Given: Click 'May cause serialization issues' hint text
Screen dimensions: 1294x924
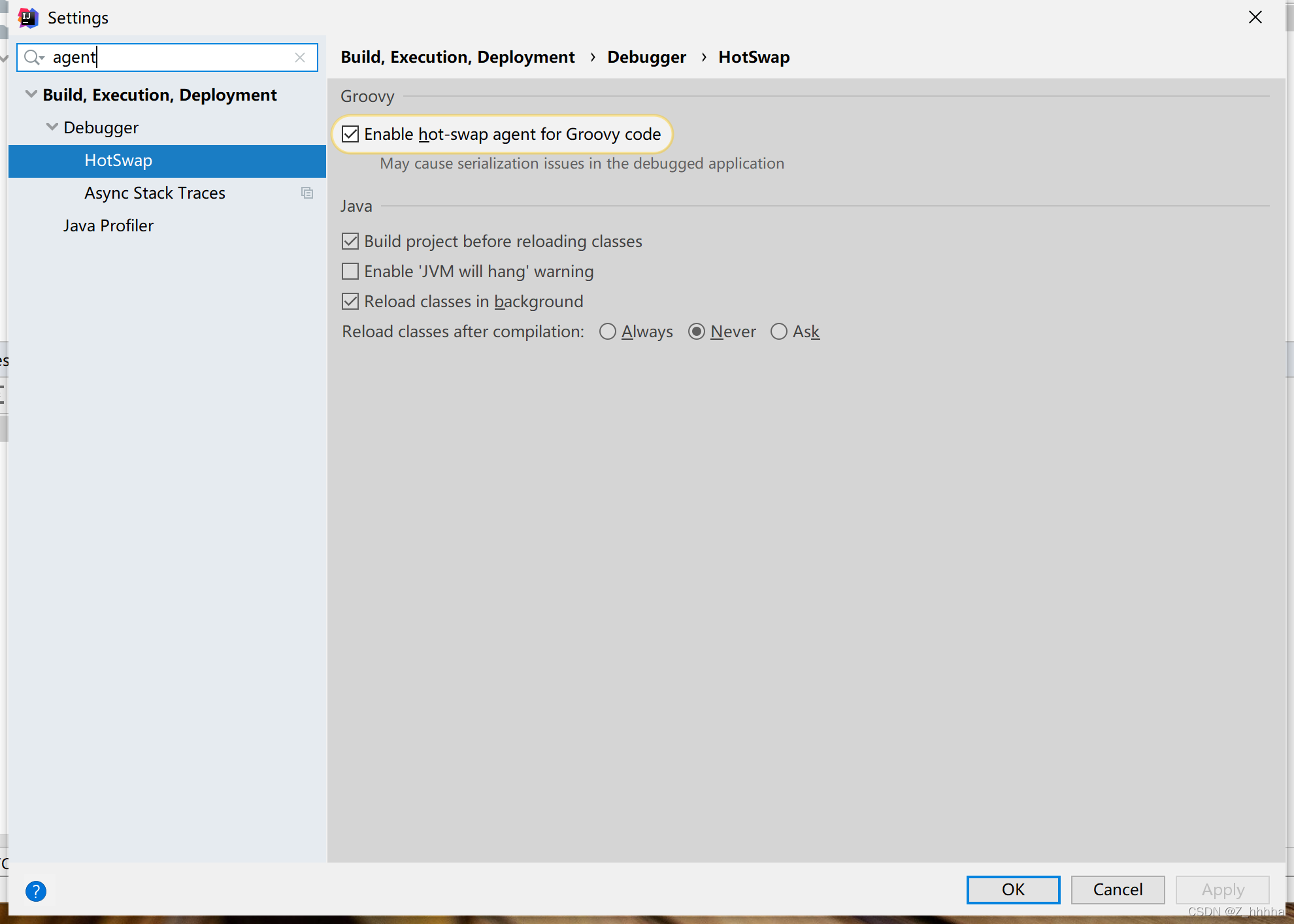Looking at the screenshot, I should click(x=582, y=163).
